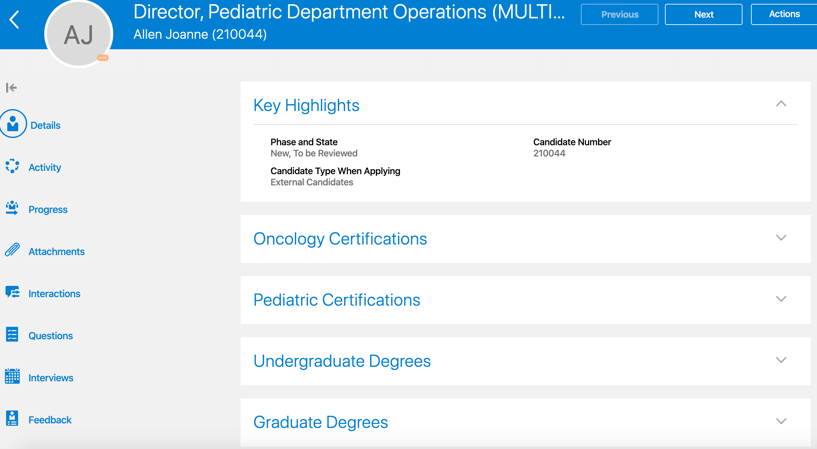Open the Interactions tab label
Viewport: 817px width, 449px height.
coord(54,294)
